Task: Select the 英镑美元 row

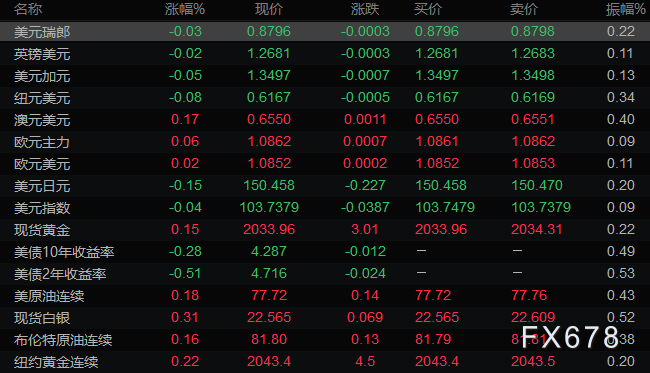Action: pyautogui.click(x=325, y=53)
